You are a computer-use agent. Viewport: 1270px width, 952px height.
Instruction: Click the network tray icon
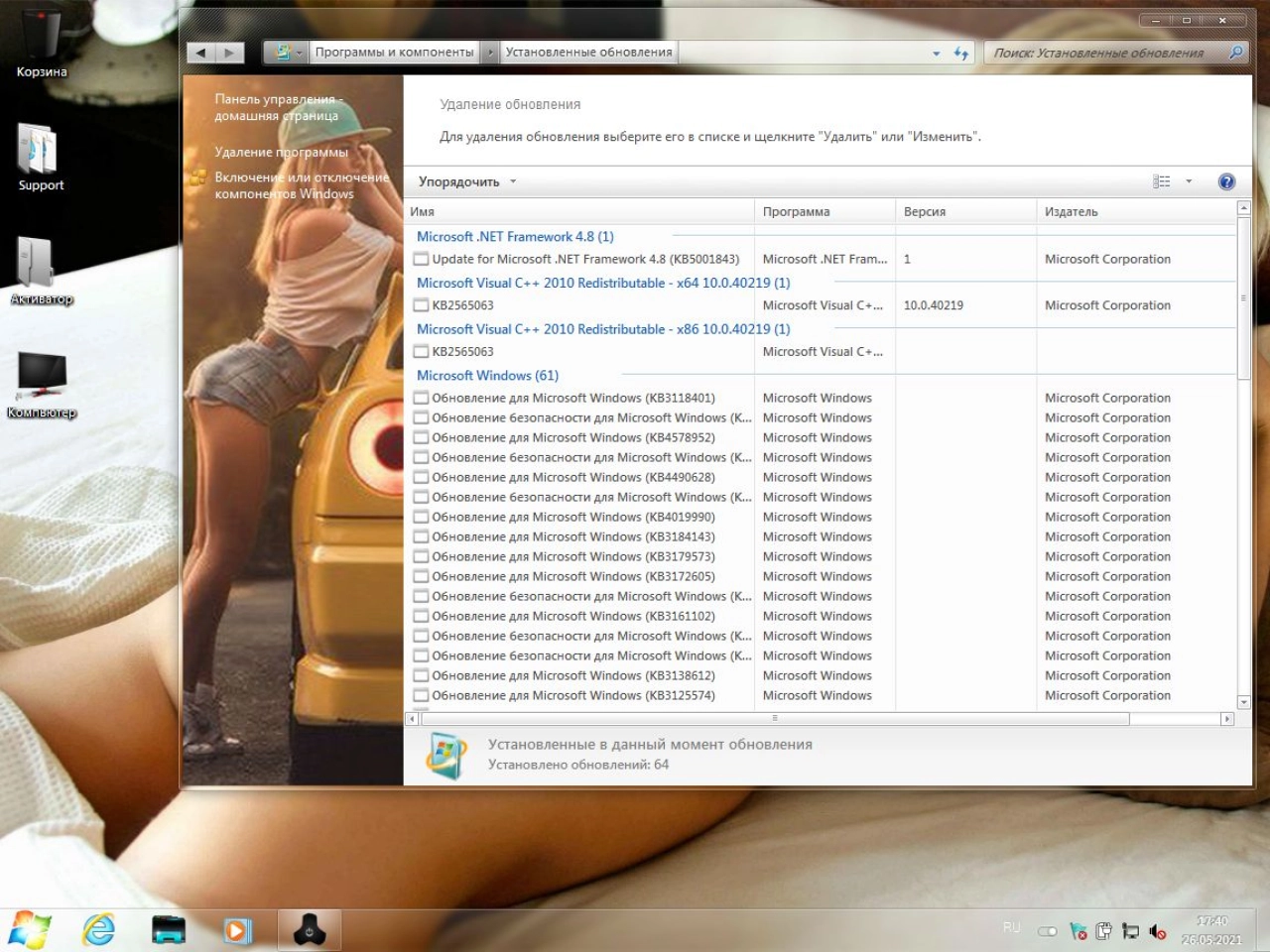point(1130,931)
